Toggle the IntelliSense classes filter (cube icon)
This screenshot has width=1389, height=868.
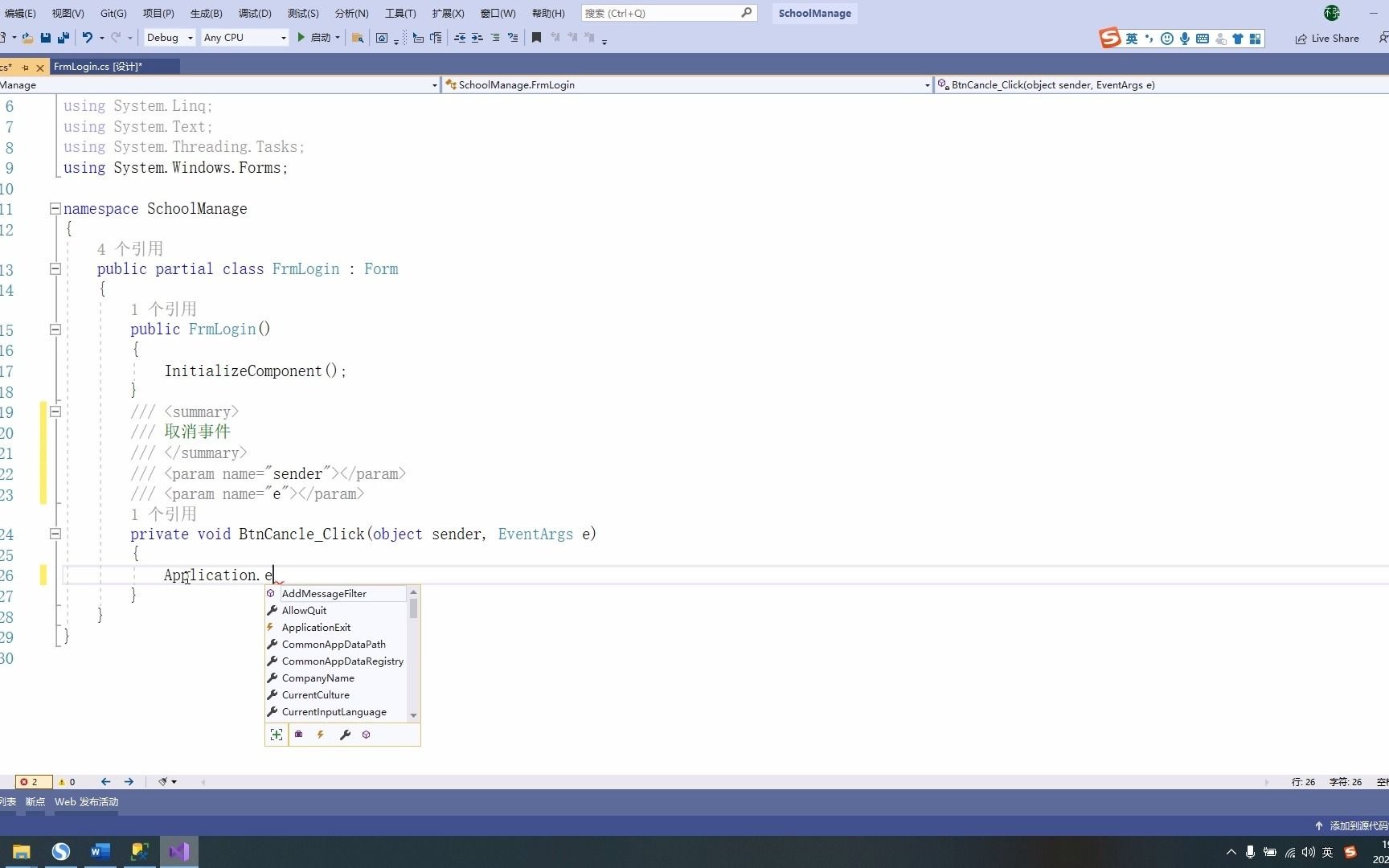click(367, 734)
